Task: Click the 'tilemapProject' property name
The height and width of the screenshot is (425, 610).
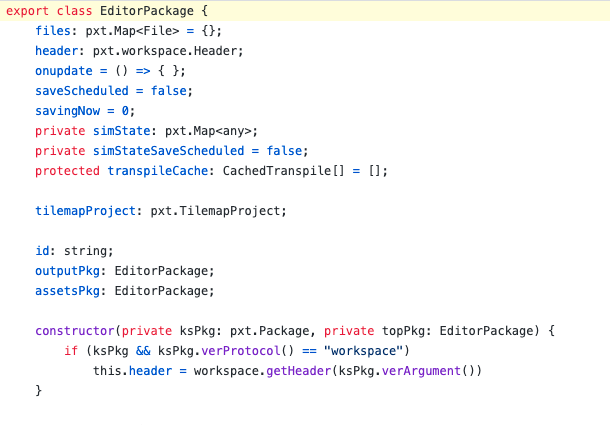Action: [85, 211]
